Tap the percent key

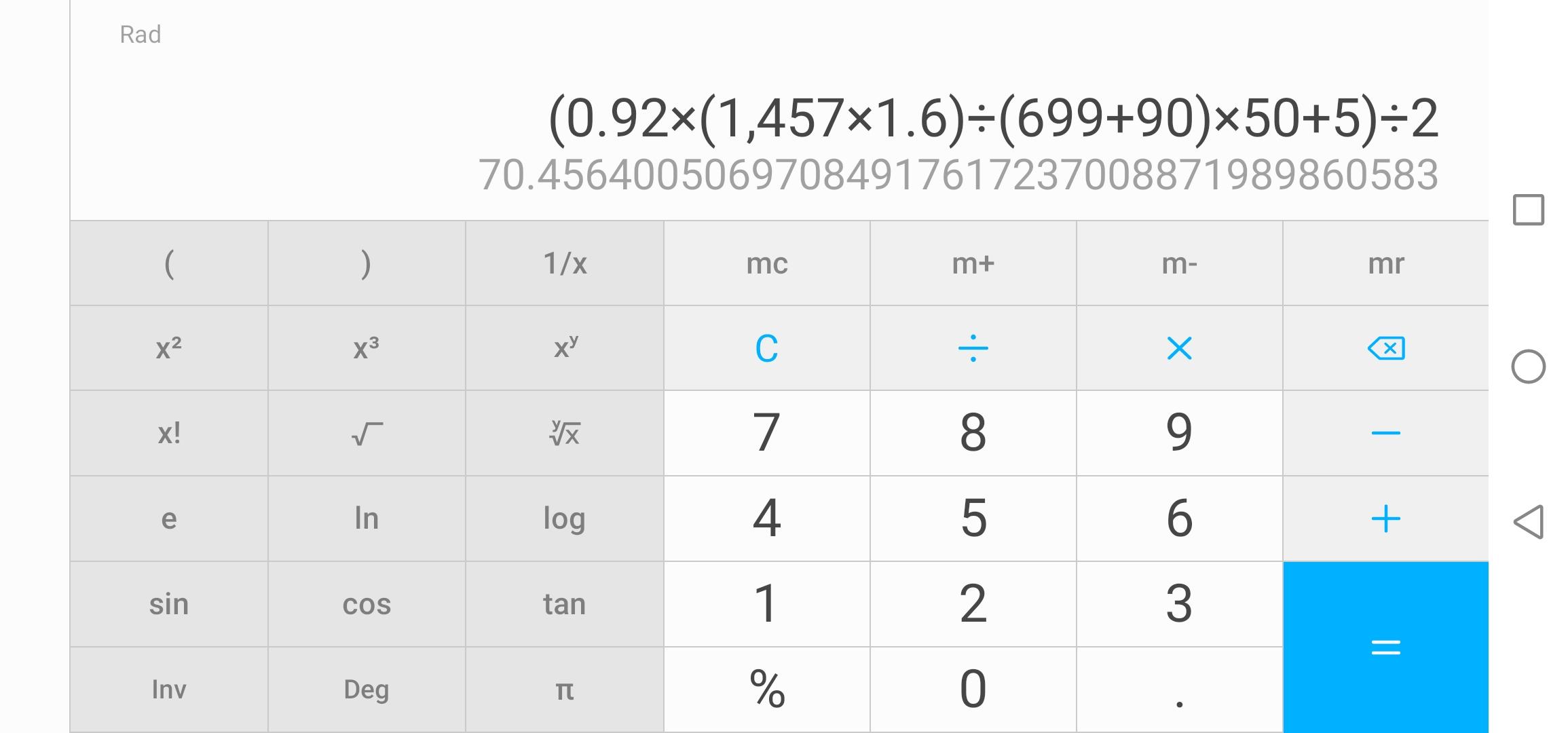click(766, 690)
